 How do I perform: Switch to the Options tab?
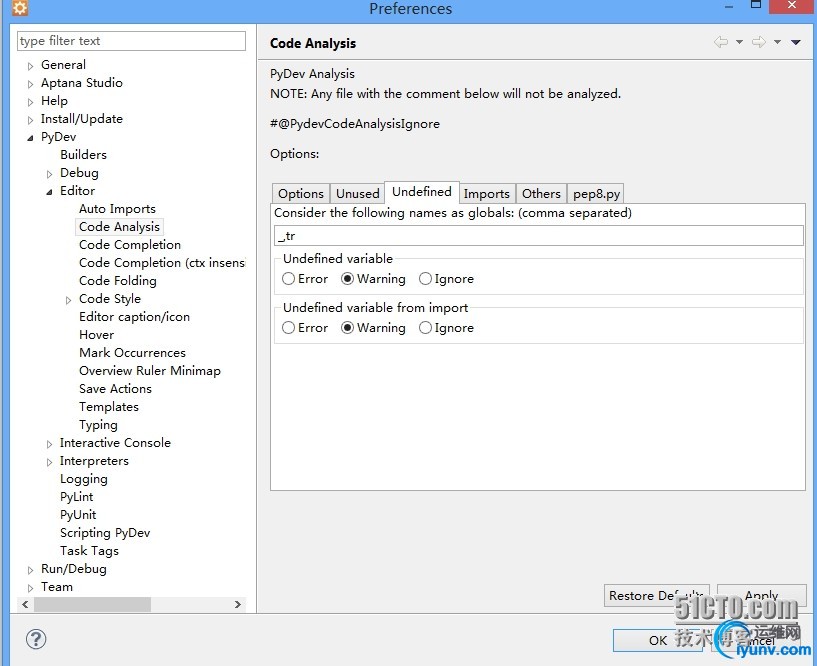coord(301,193)
